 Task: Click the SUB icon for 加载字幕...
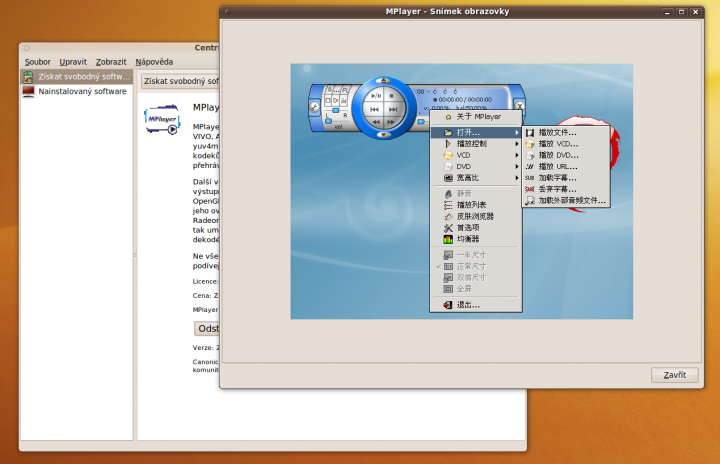click(x=530, y=178)
